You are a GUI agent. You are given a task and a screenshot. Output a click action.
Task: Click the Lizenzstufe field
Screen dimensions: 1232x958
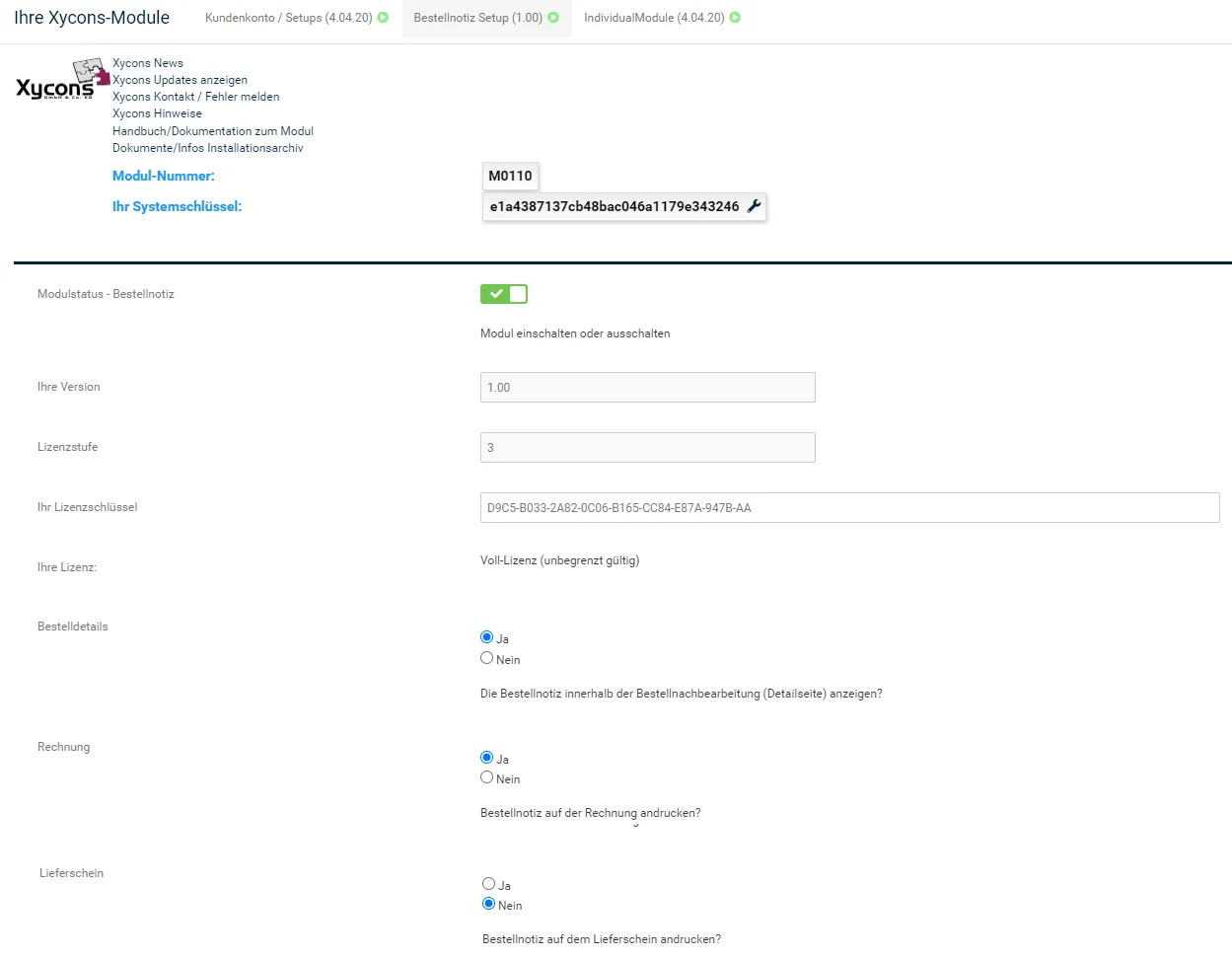tap(648, 448)
